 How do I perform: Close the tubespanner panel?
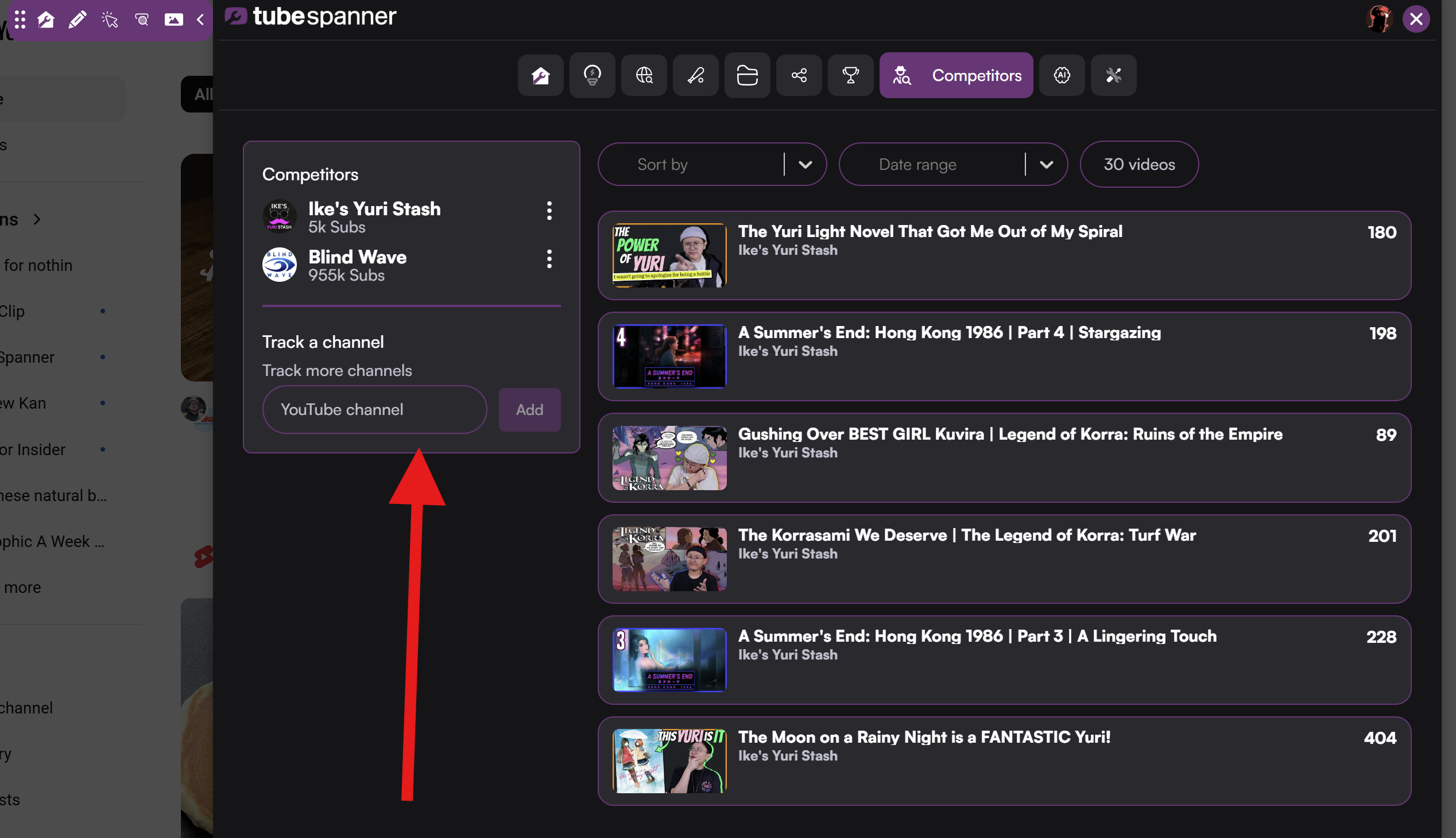point(1416,19)
